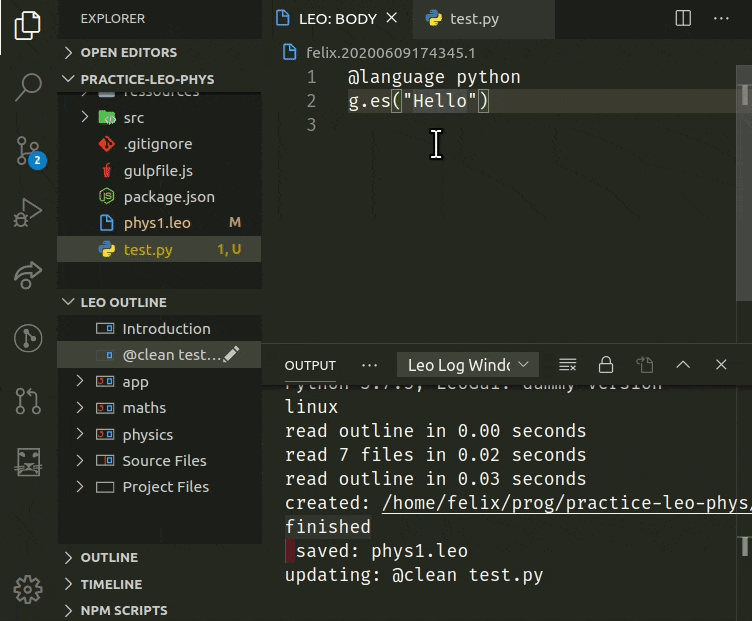Click line number 3 in the gutter
Image resolution: width=752 pixels, height=621 pixels.
[311, 125]
